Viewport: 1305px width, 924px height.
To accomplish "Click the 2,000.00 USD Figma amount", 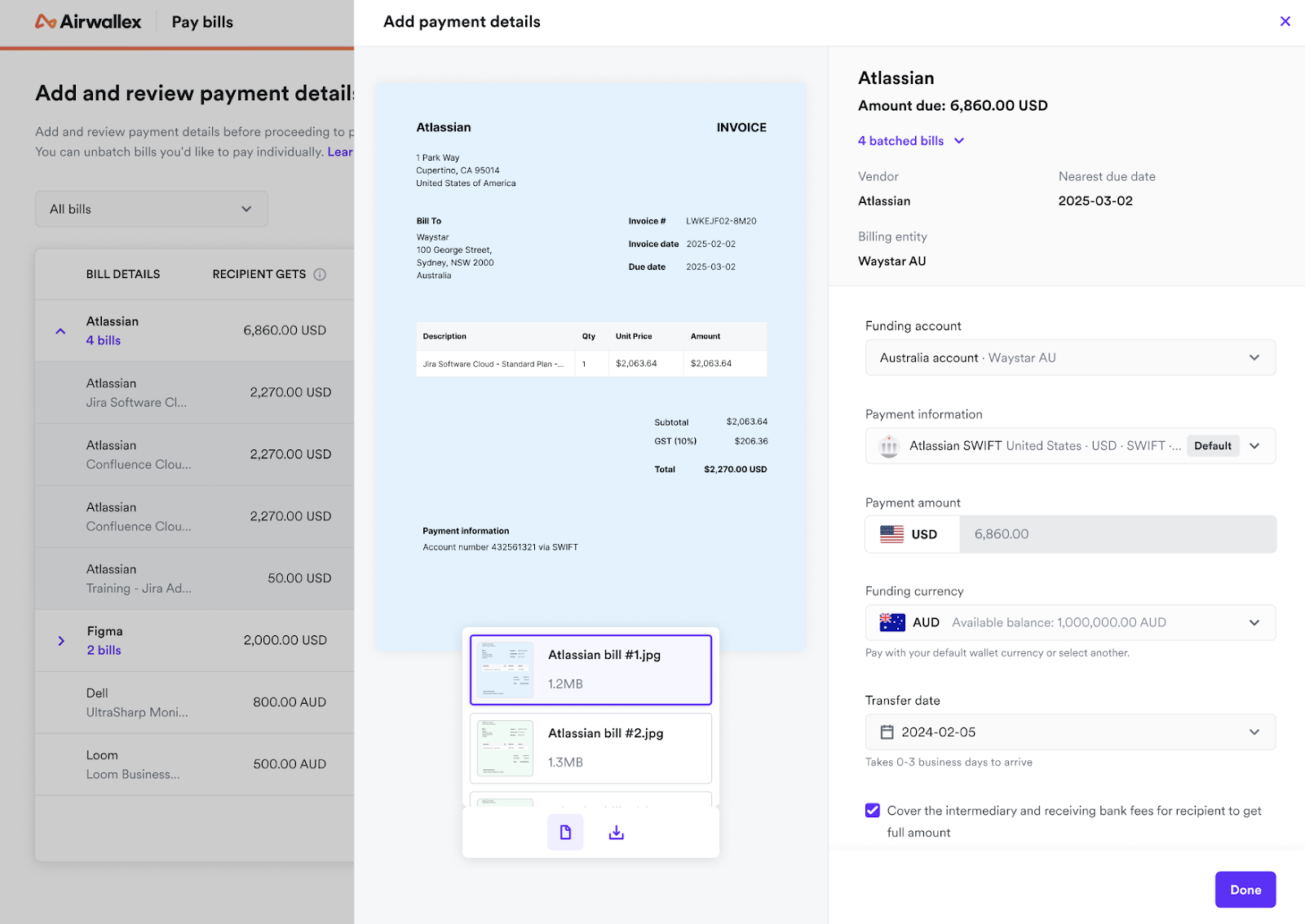I will [x=285, y=640].
